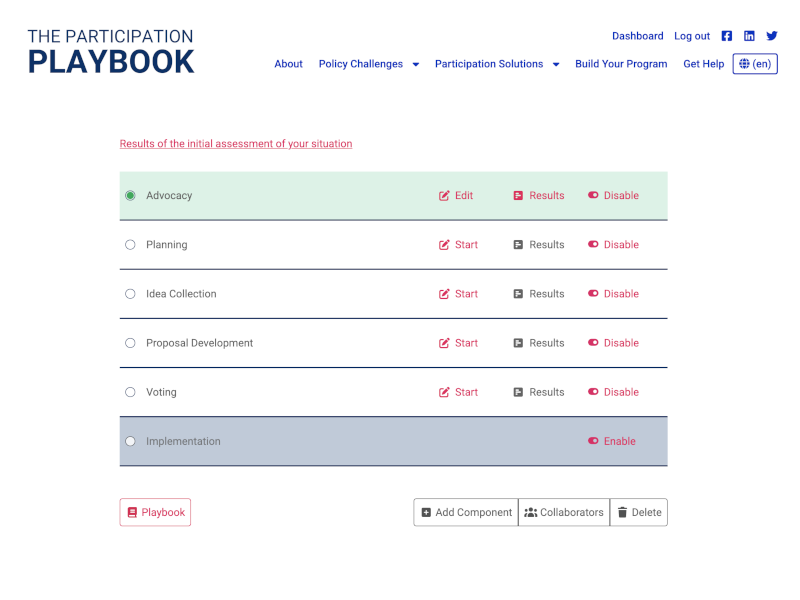Select the globe language icon
The width and height of the screenshot is (800, 600).
tap(746, 63)
